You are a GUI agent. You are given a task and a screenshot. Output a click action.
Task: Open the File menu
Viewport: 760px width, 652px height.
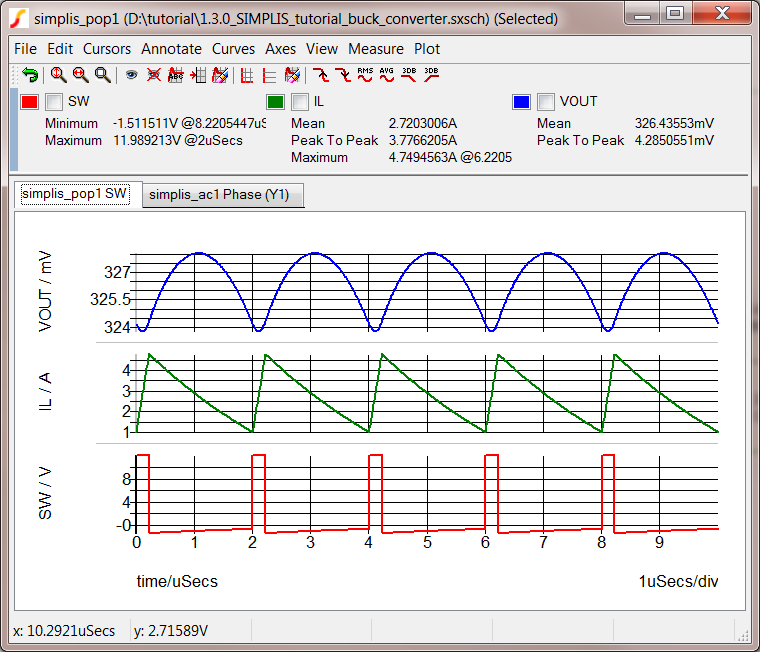[25, 49]
